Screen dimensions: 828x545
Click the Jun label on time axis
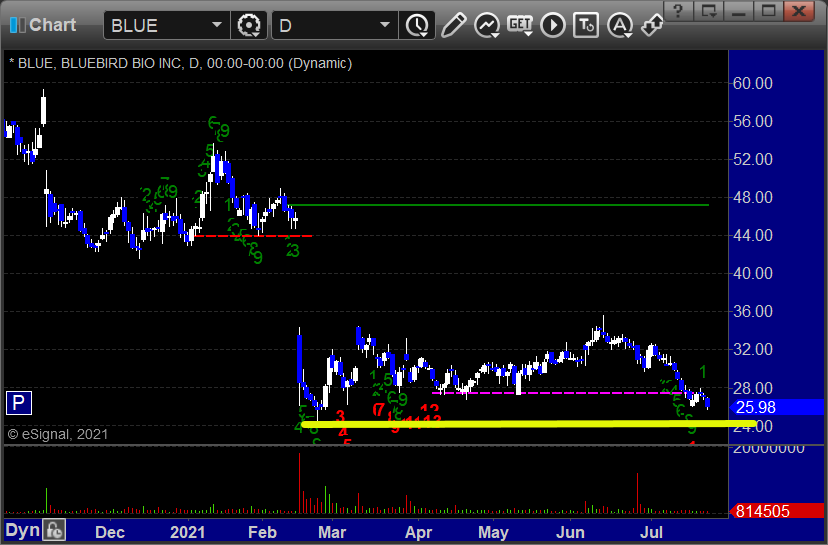coord(570,532)
